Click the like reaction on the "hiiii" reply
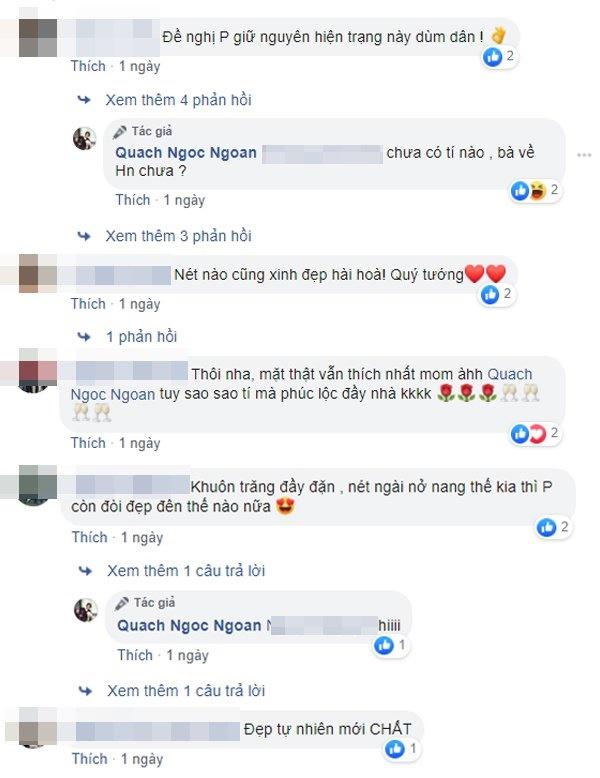600x778 pixels. 384,646
